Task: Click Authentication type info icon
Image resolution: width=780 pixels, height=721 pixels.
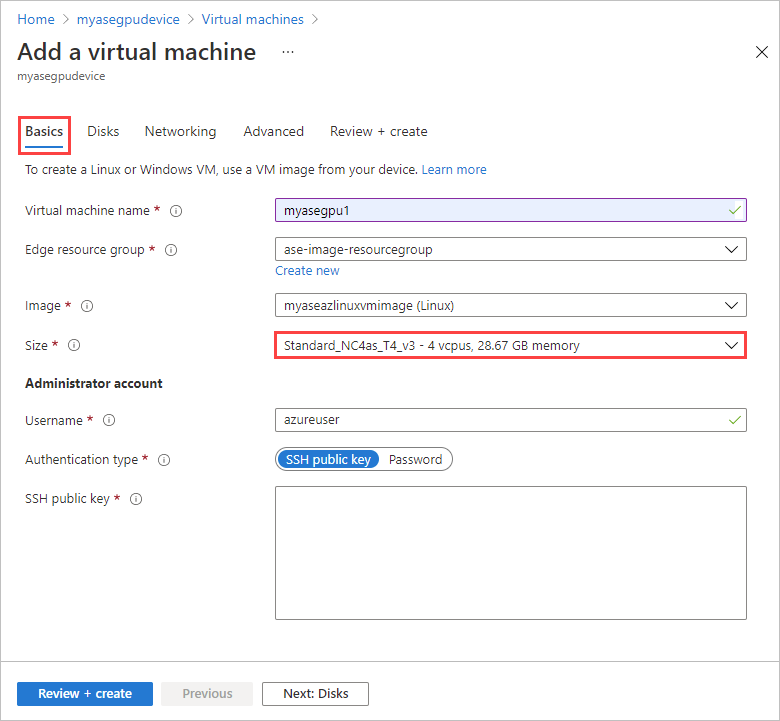Action: 164,460
